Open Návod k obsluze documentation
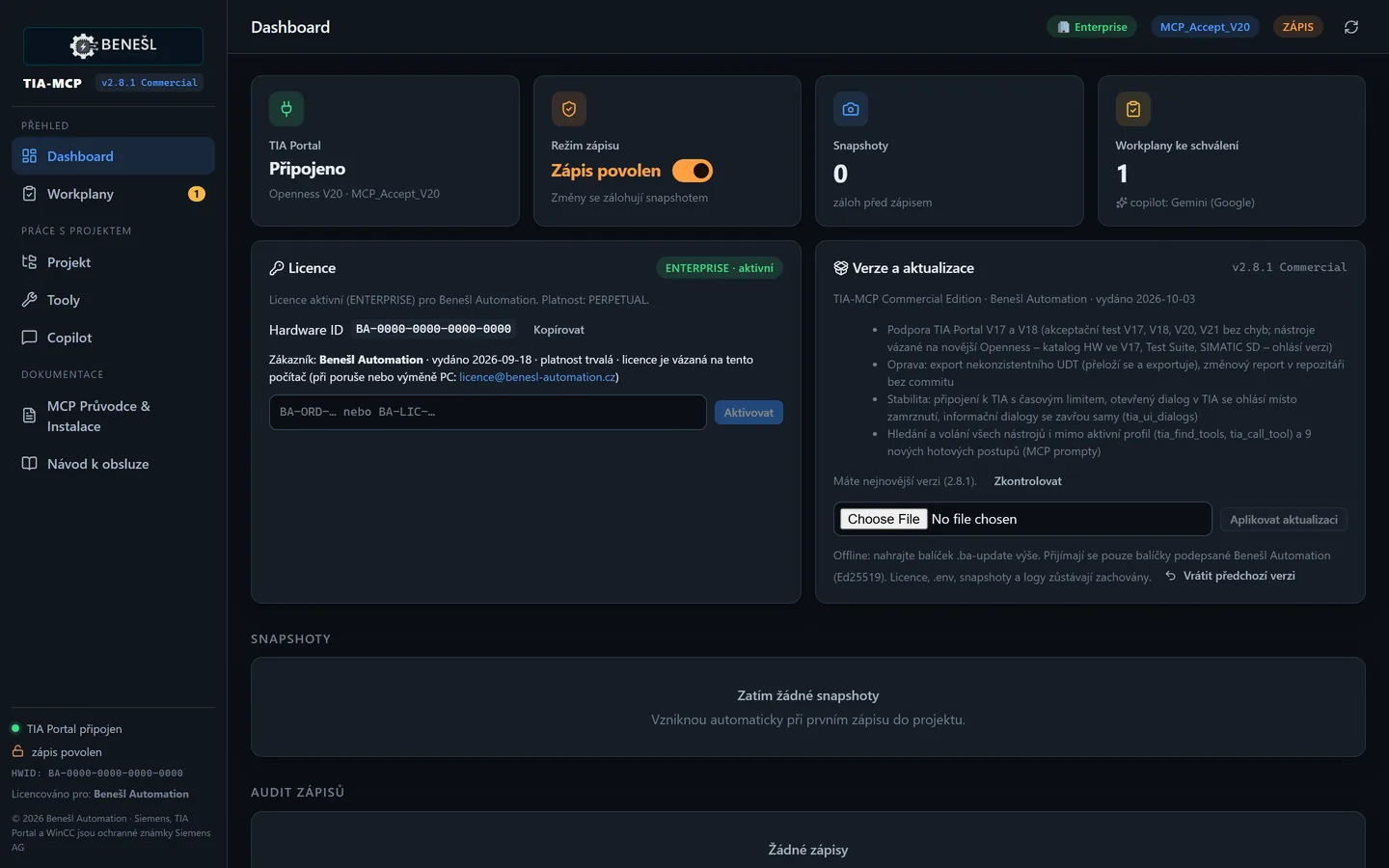This screenshot has height=868, width=1389. [x=113, y=464]
